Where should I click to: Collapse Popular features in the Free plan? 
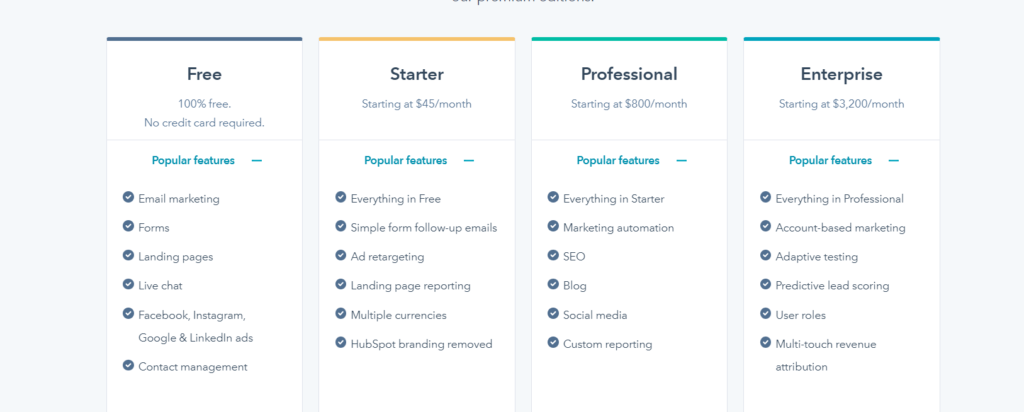pyautogui.click(x=257, y=160)
